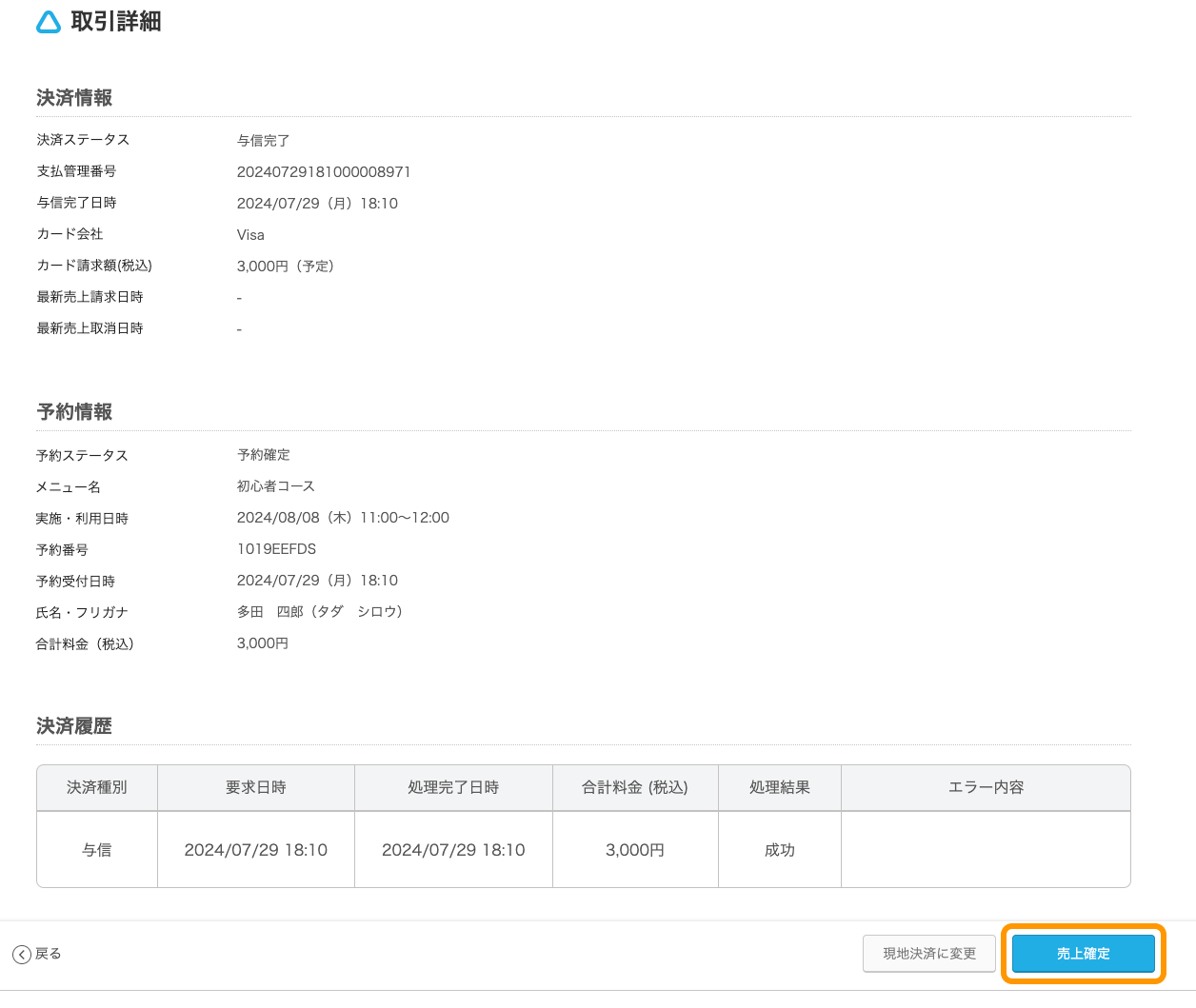
Task: Click the 予約情報 section heading
Action: pyautogui.click(x=74, y=412)
